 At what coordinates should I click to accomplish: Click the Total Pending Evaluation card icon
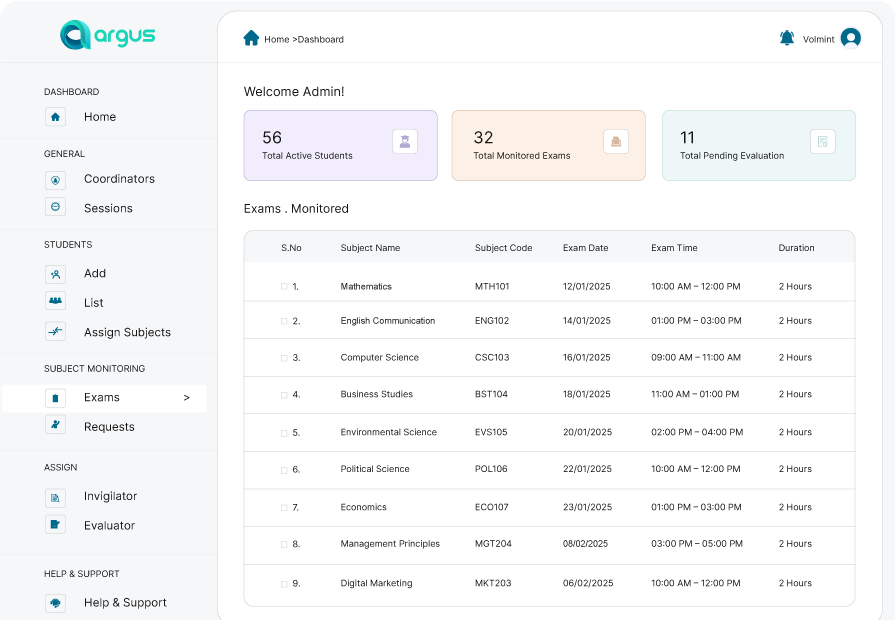click(822, 142)
